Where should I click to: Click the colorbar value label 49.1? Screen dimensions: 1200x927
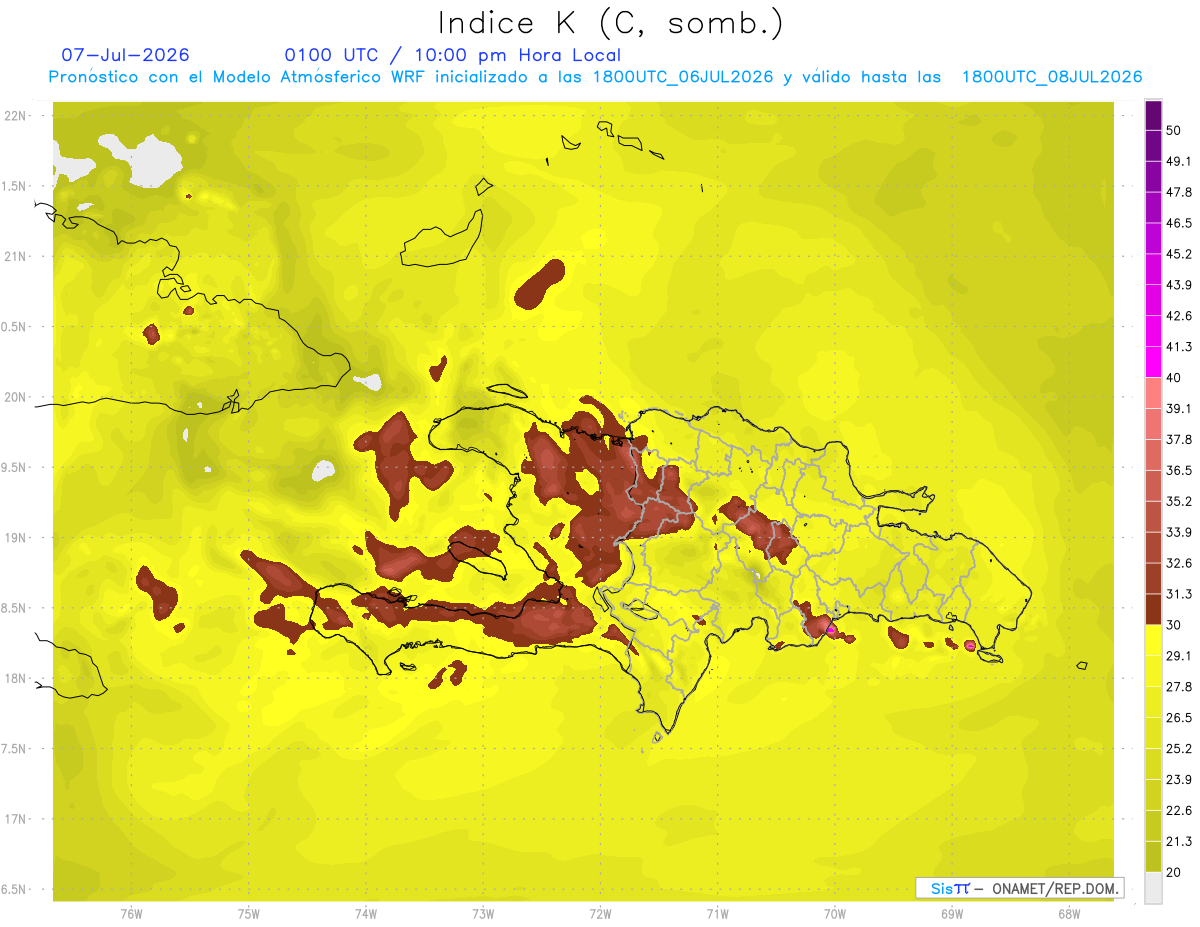click(x=1180, y=161)
